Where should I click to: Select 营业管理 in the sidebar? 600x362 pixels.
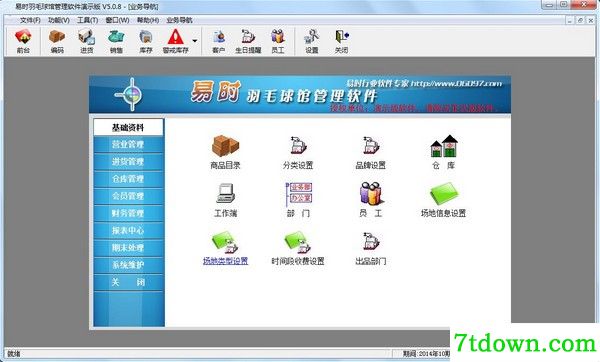(128, 144)
